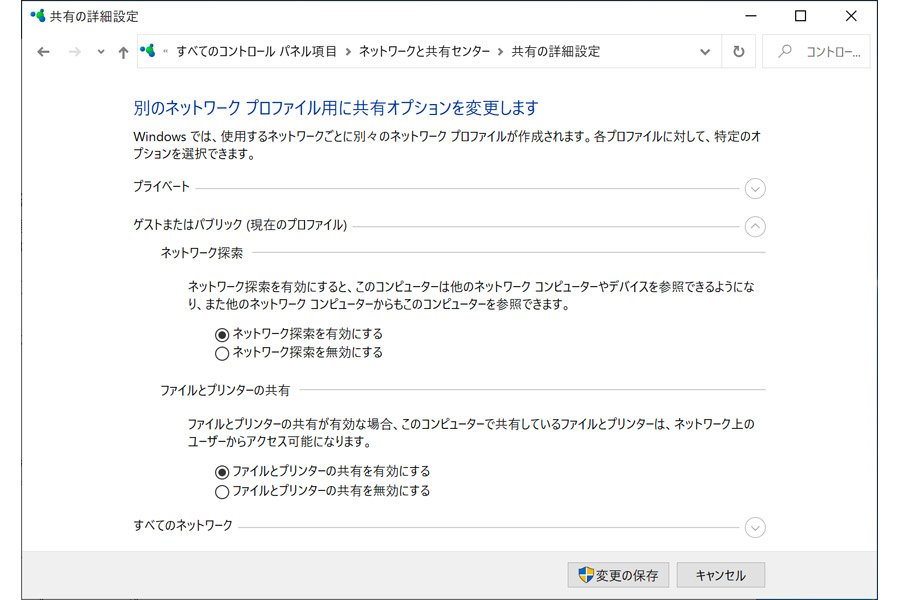The height and width of the screenshot is (600, 900).
Task: Collapse the ゲストまたはパブリック profile section
Action: pyautogui.click(x=755, y=227)
